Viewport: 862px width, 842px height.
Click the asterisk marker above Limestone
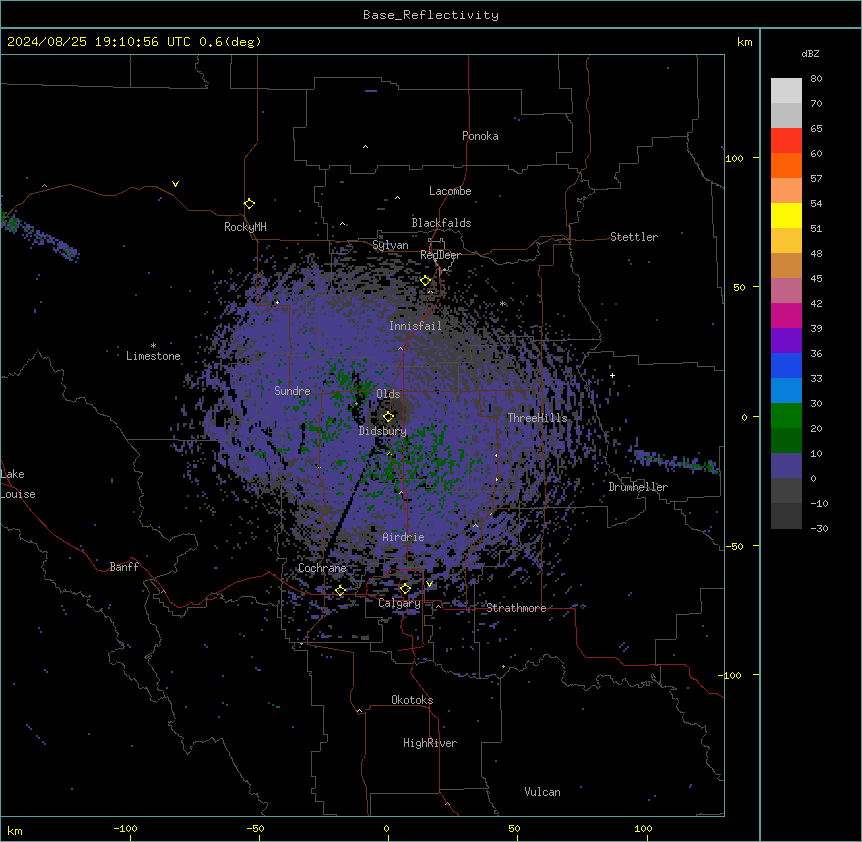click(153, 346)
